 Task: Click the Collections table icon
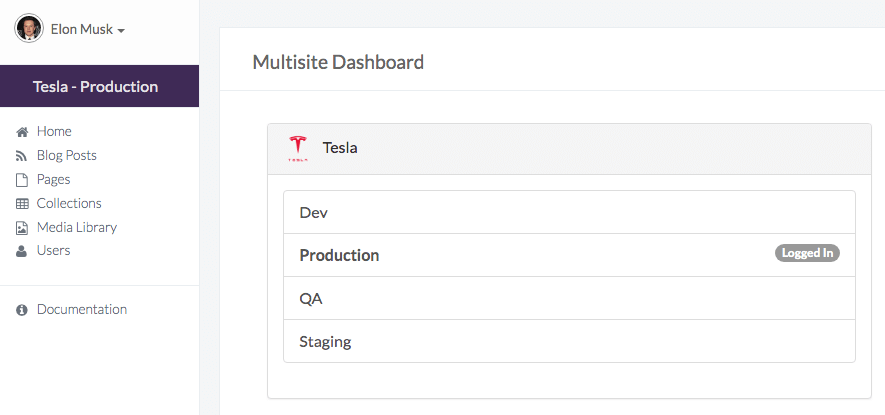coord(22,204)
